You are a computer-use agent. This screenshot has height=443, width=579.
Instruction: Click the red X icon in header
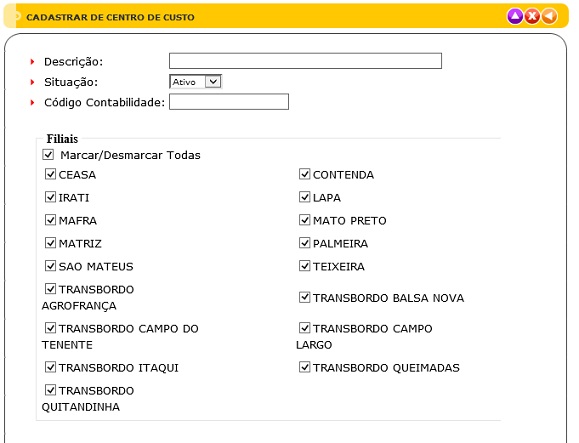[532, 17]
